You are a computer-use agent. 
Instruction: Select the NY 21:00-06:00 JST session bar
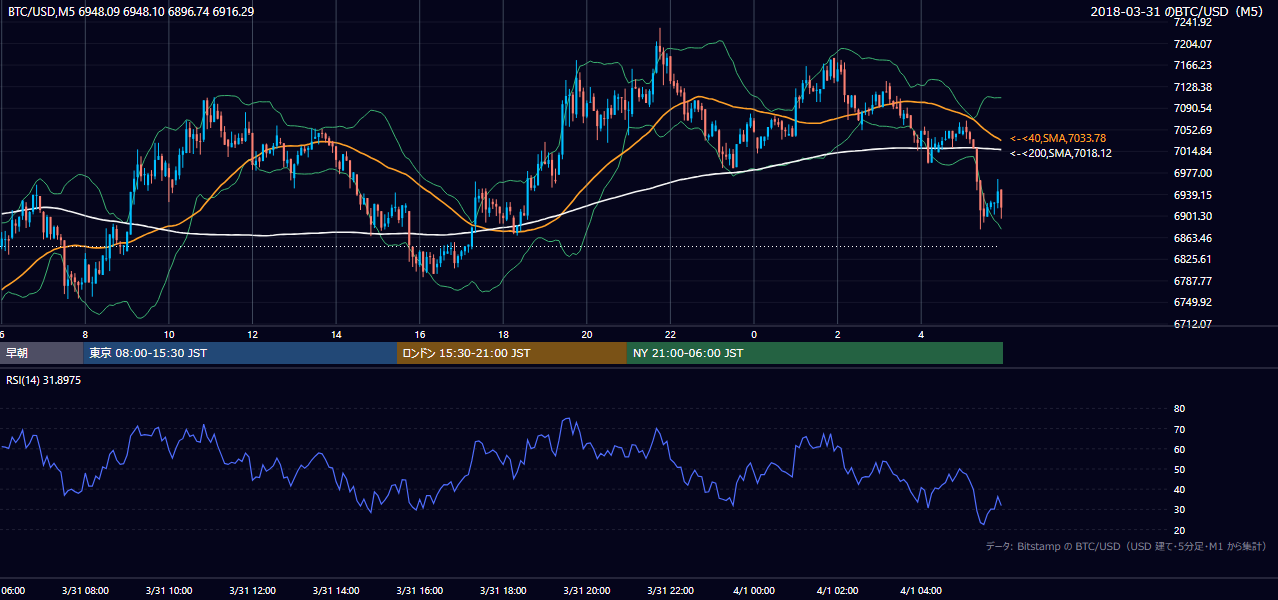[x=815, y=353]
